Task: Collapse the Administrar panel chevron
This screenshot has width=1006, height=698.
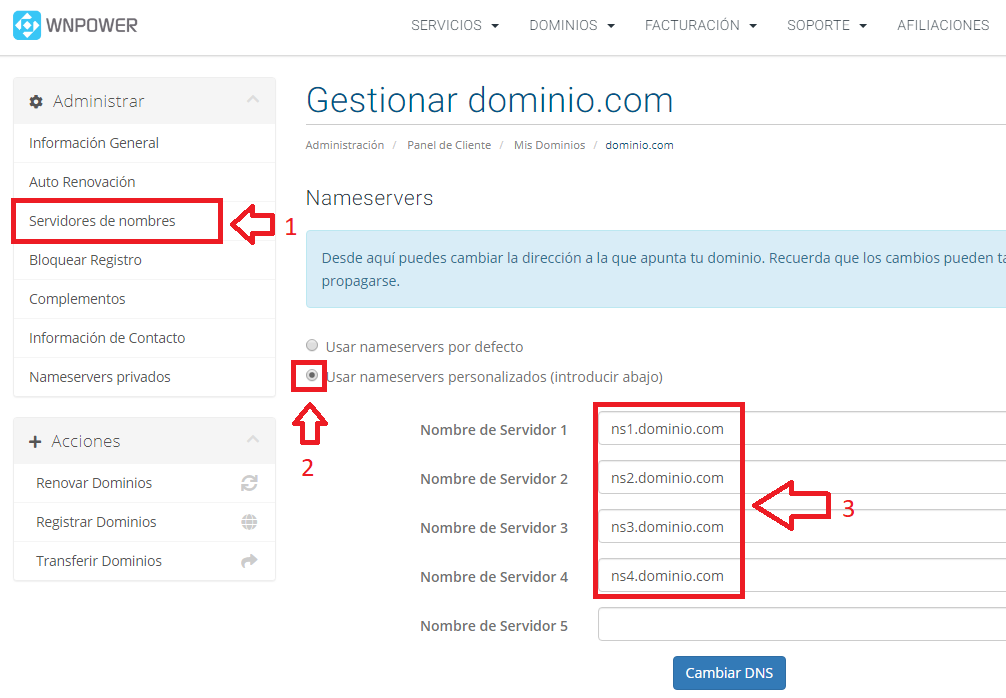Action: (x=253, y=100)
